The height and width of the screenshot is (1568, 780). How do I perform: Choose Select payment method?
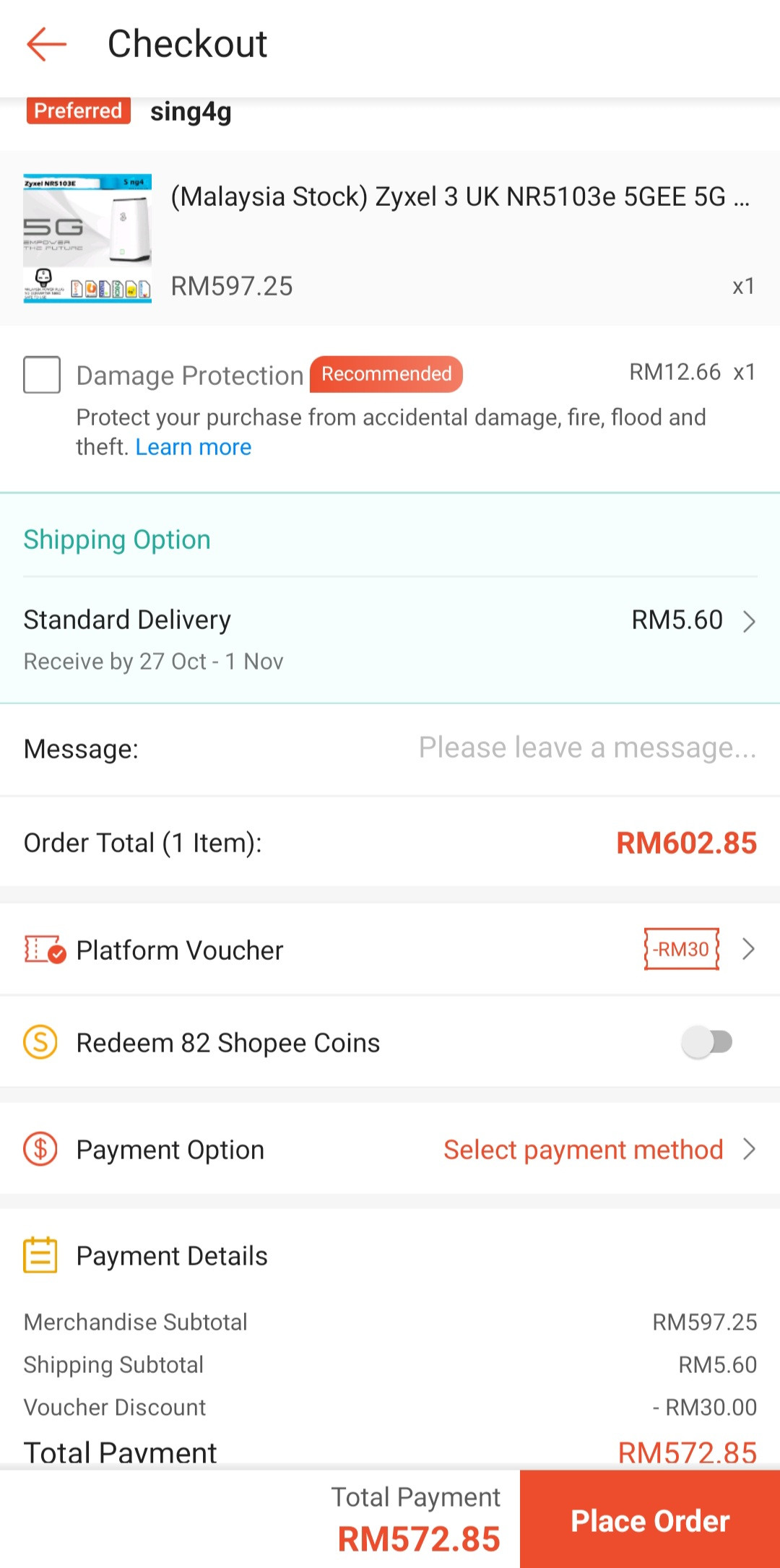point(583,1149)
